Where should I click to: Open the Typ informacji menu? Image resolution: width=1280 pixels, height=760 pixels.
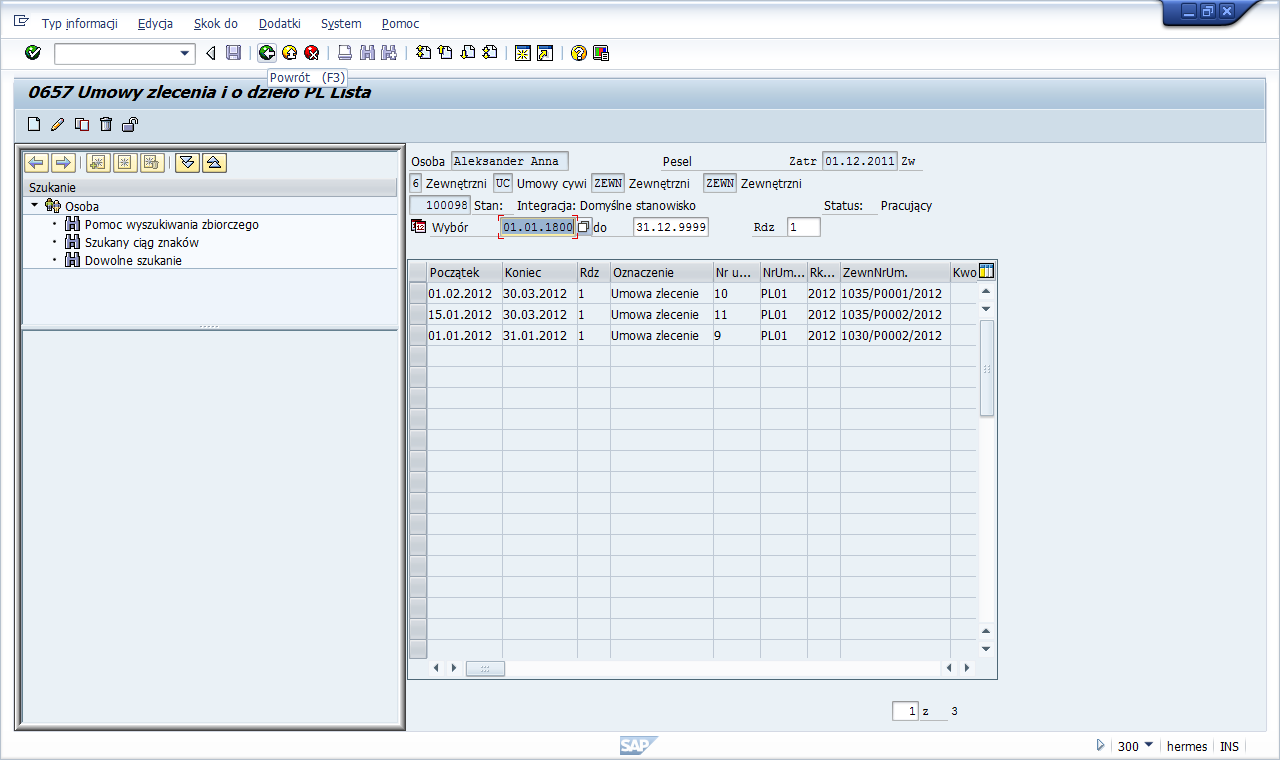pos(80,23)
